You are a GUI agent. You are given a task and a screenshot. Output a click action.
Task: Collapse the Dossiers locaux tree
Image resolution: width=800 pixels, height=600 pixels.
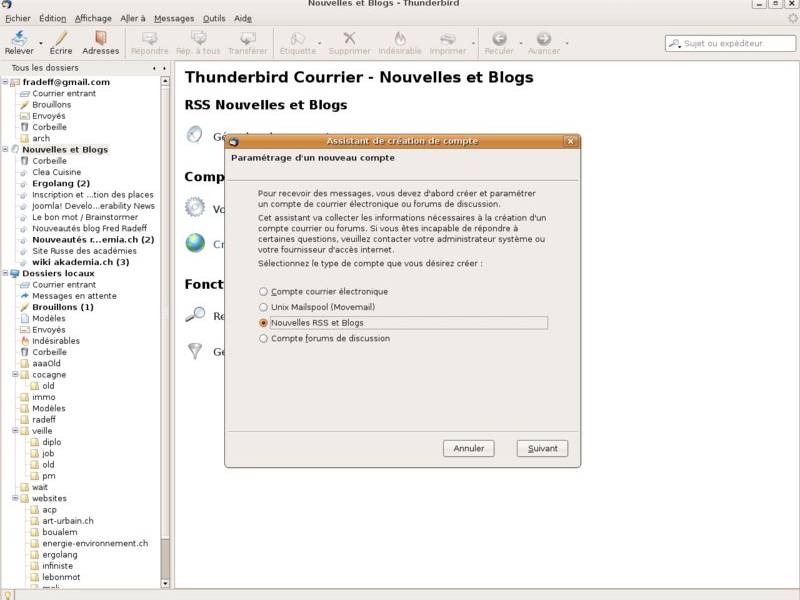point(5,273)
